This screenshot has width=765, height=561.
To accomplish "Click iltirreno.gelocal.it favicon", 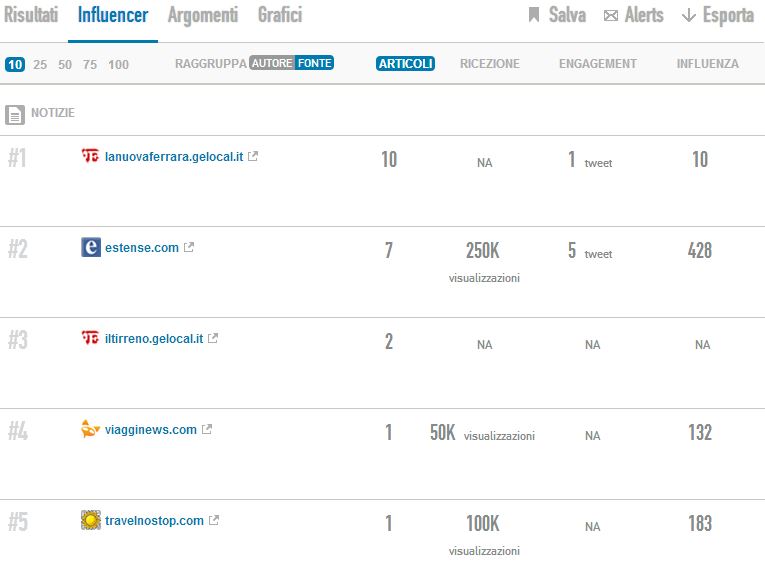I will click(90, 338).
